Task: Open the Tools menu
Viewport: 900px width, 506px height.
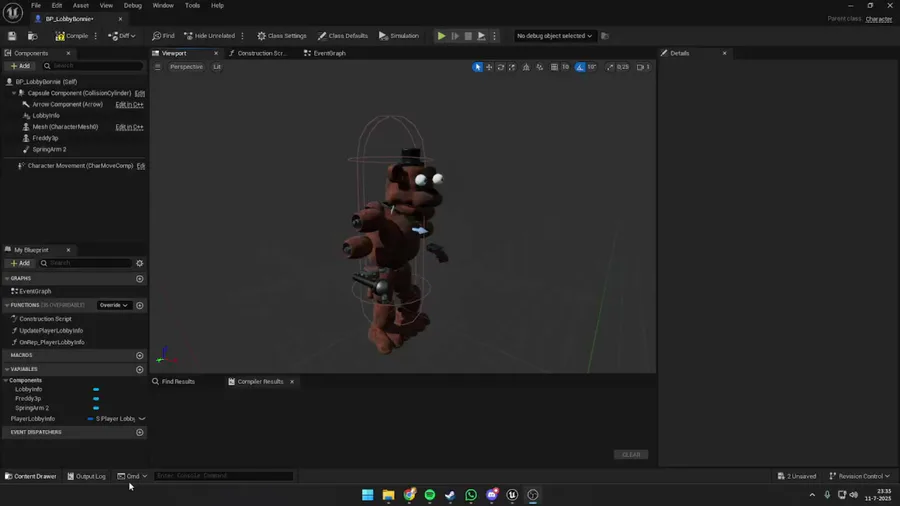Action: [192, 5]
